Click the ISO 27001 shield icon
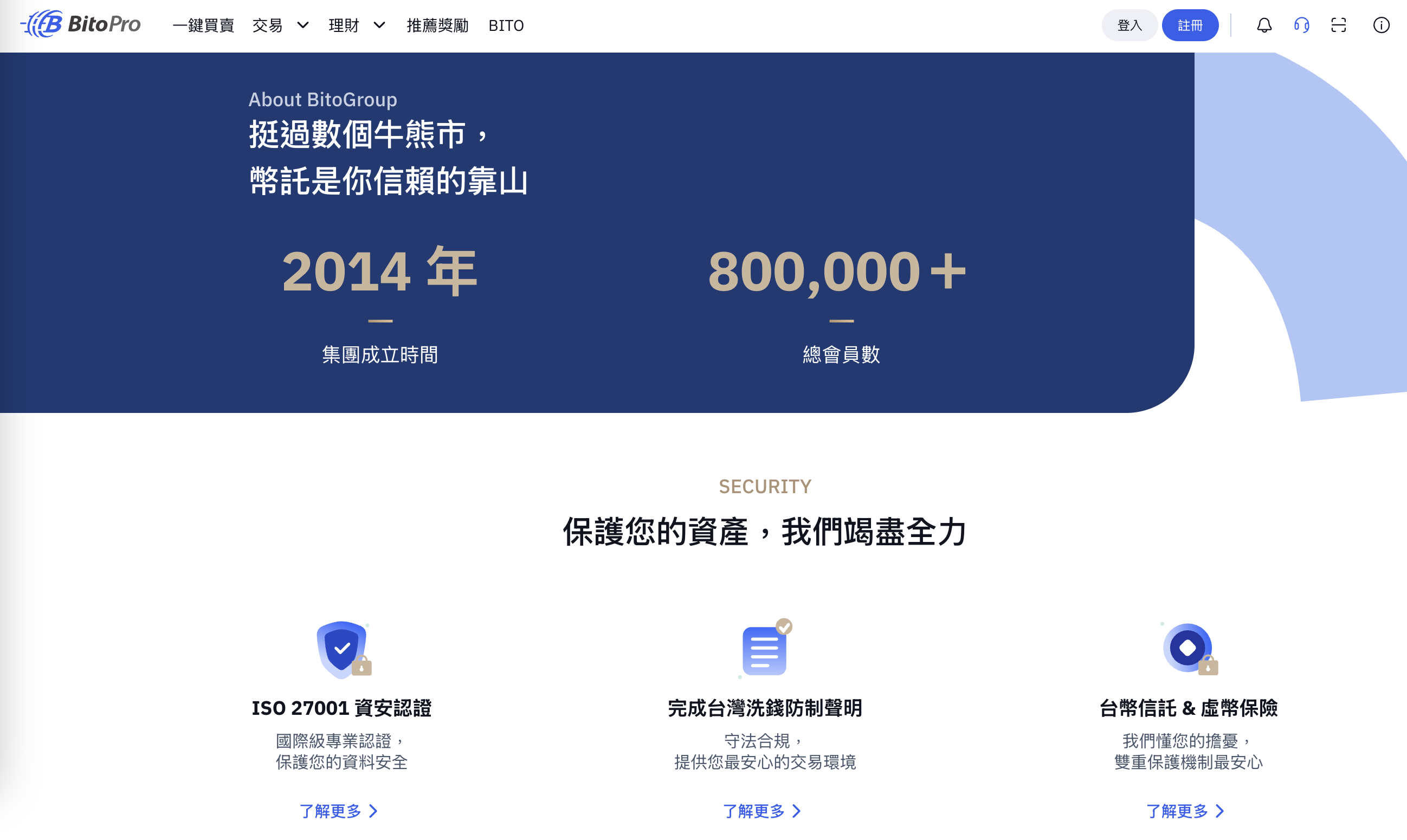Screen dimensions: 1407x840 click(344, 649)
